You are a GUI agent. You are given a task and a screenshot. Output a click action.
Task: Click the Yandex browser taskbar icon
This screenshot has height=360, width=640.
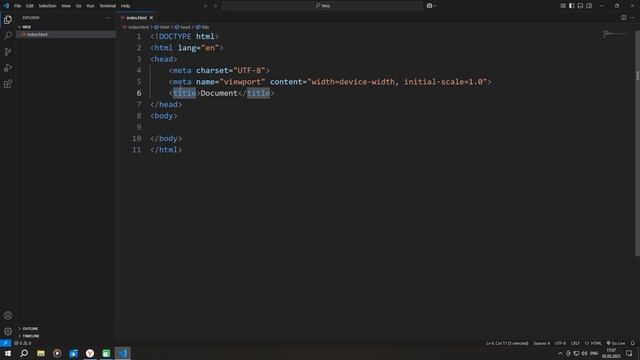coord(90,353)
